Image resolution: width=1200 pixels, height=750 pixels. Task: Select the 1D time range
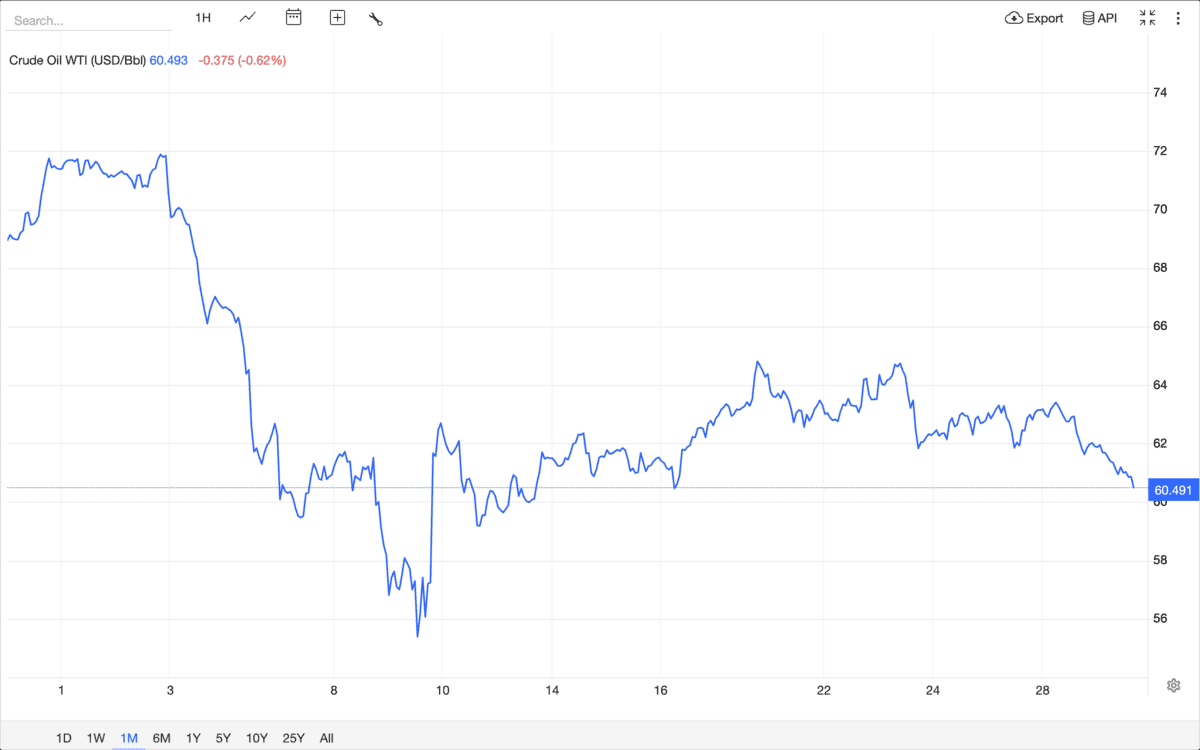click(x=64, y=738)
